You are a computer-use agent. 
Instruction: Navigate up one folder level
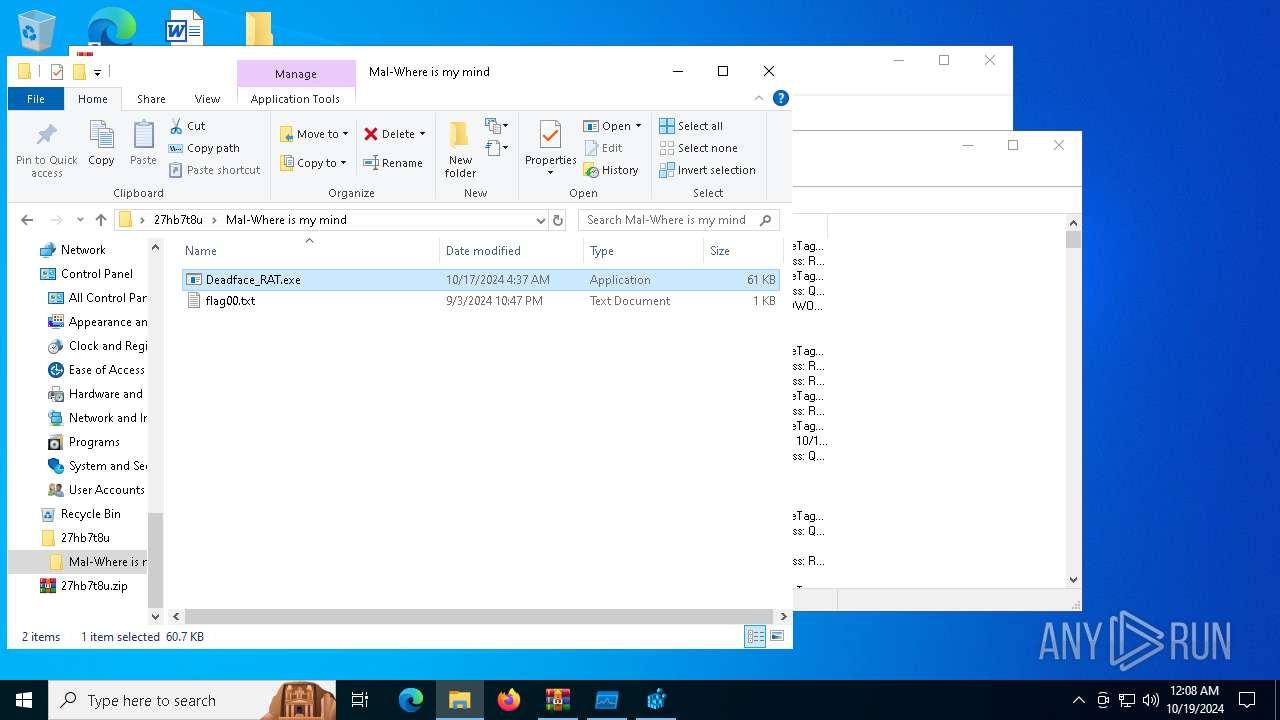pos(101,220)
